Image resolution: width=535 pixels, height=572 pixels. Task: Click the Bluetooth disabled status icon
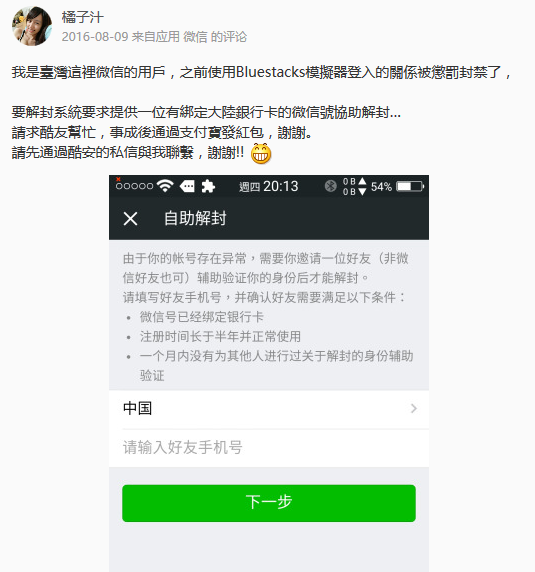330,186
